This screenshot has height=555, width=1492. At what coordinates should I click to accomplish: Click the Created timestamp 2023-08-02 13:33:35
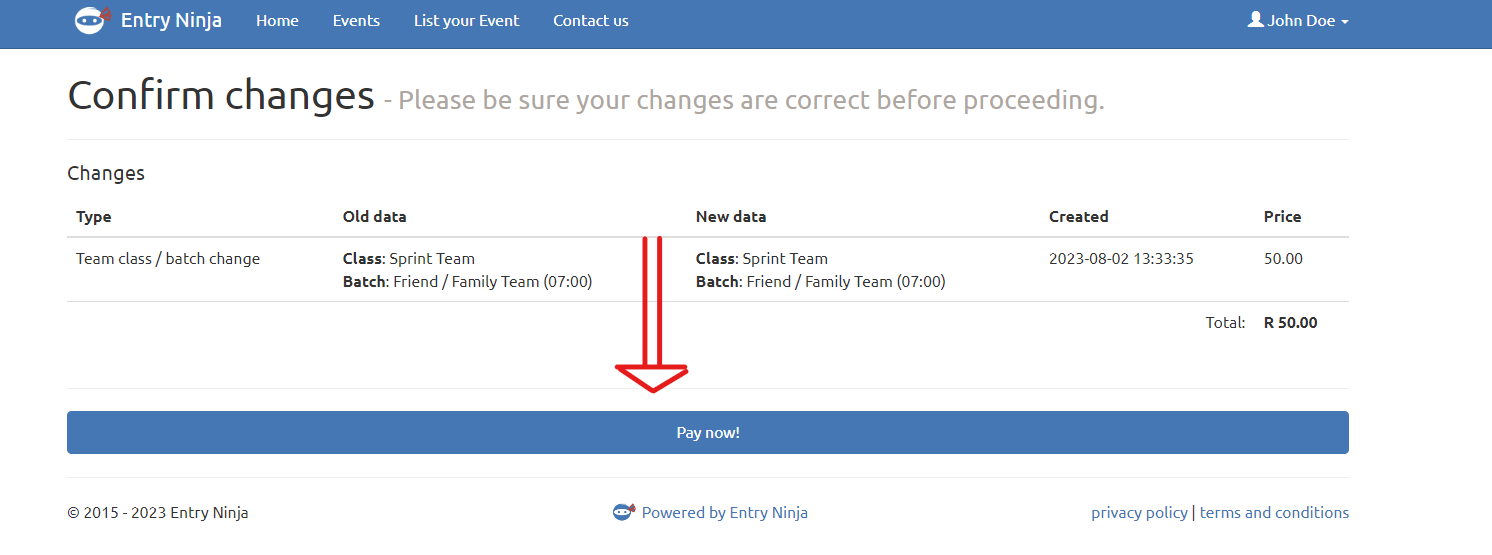click(x=1121, y=258)
